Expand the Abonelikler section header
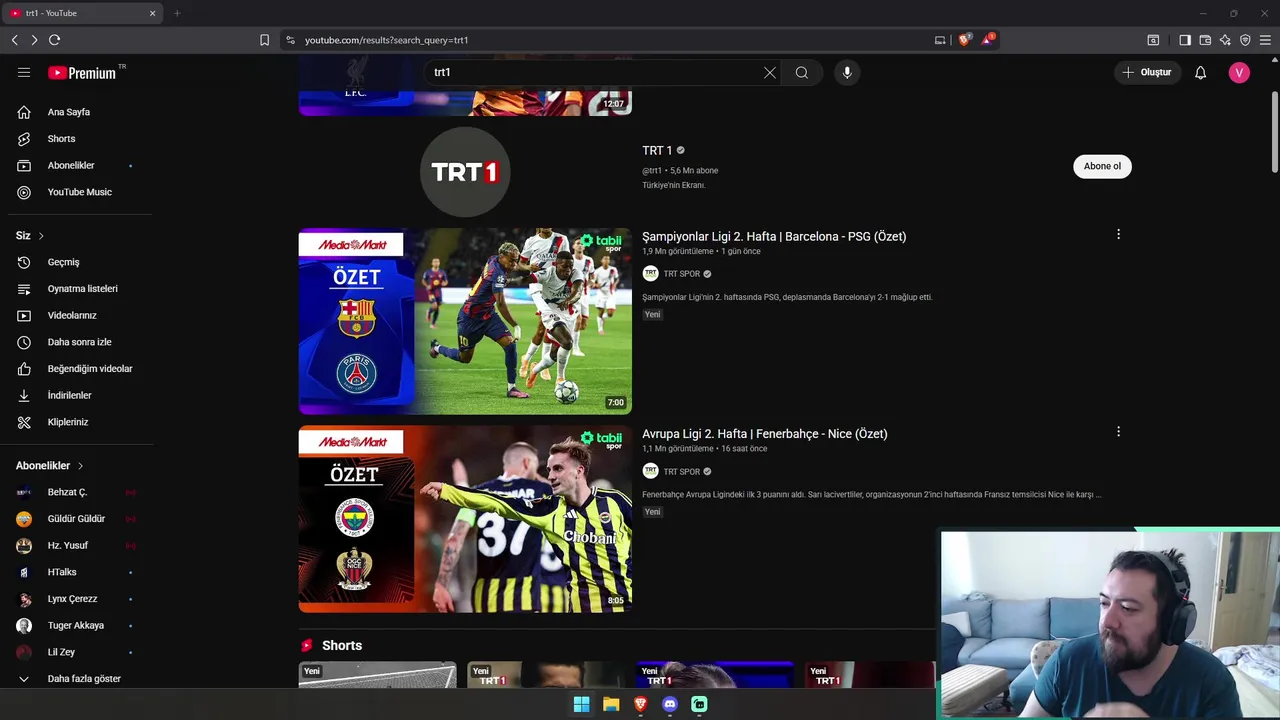1280x720 pixels. (50, 466)
